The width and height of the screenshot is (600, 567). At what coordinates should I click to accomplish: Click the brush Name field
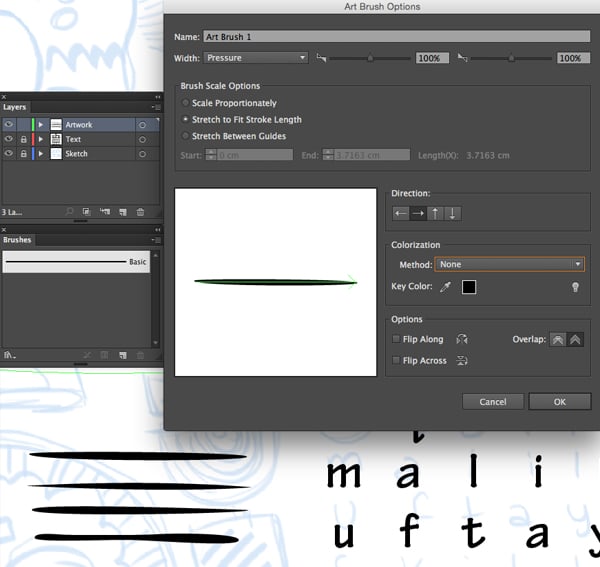(396, 37)
